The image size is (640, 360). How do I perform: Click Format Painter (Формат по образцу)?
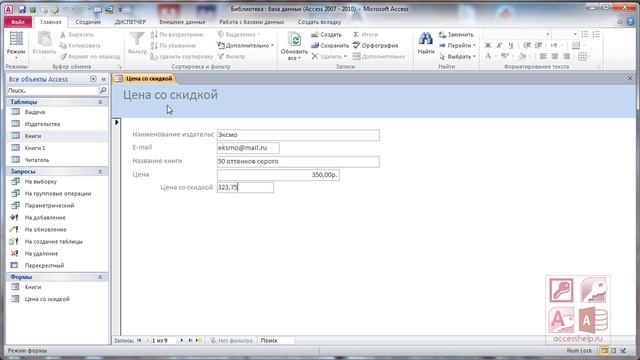[x=90, y=56]
